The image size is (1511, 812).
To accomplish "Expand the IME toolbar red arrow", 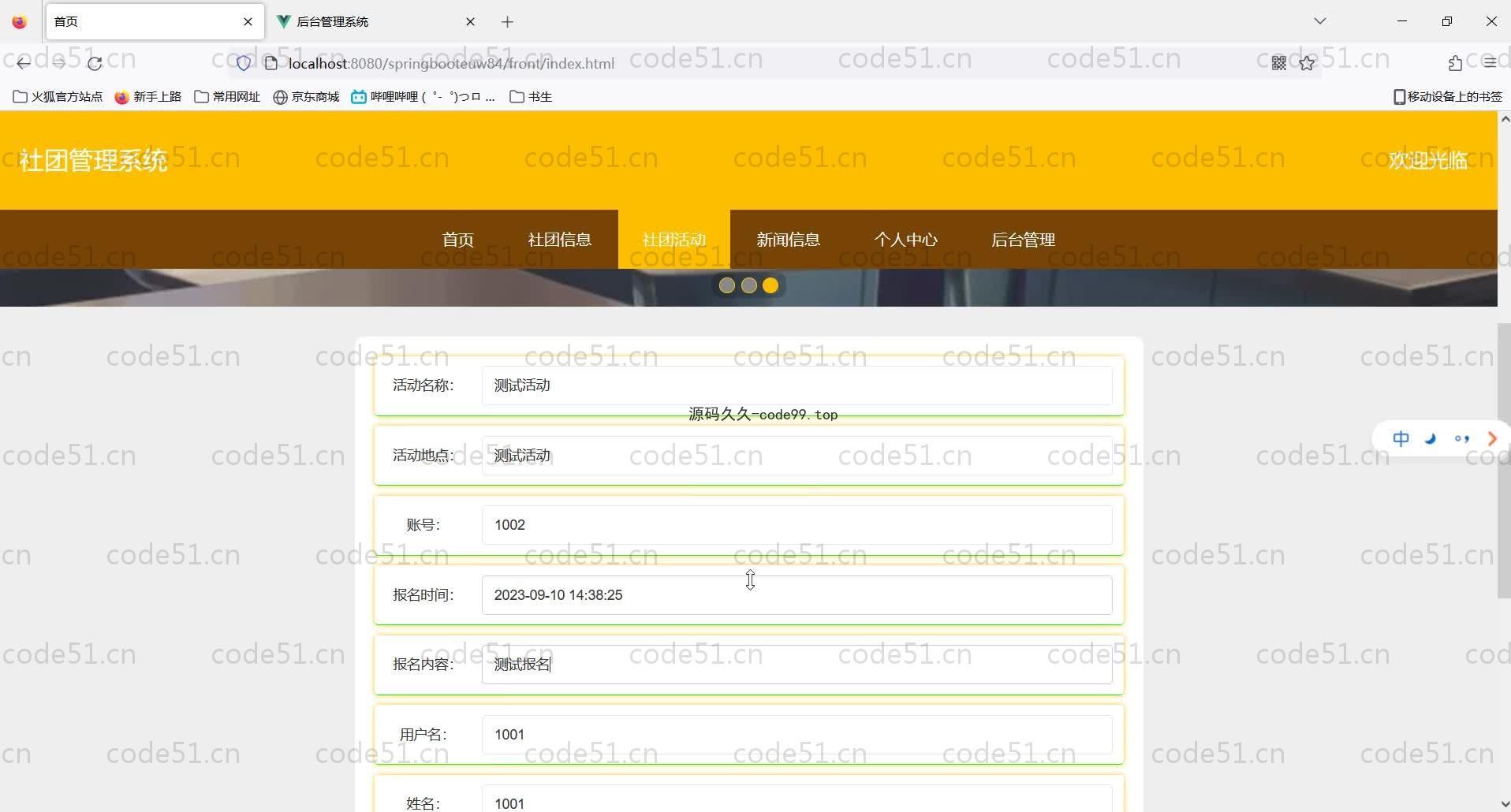I will [1491, 439].
